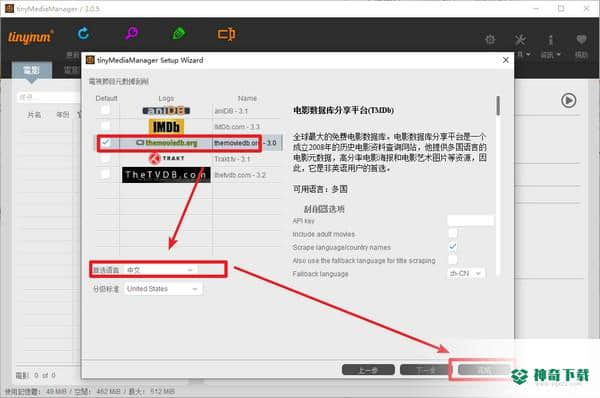Open the United States certification dropdown

(x=163, y=289)
